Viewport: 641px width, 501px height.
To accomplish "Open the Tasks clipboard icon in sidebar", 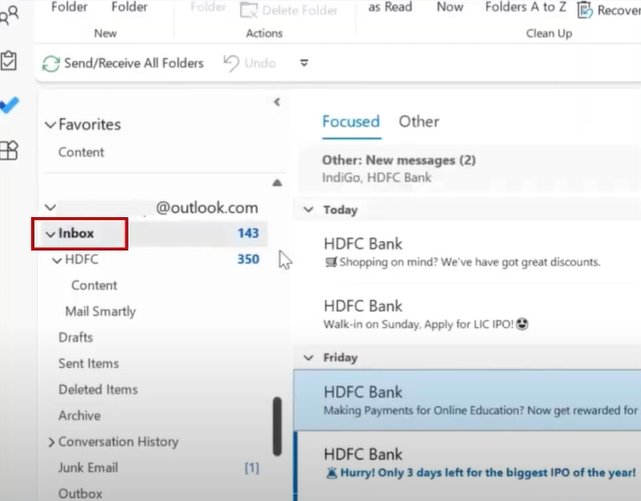I will (9, 61).
